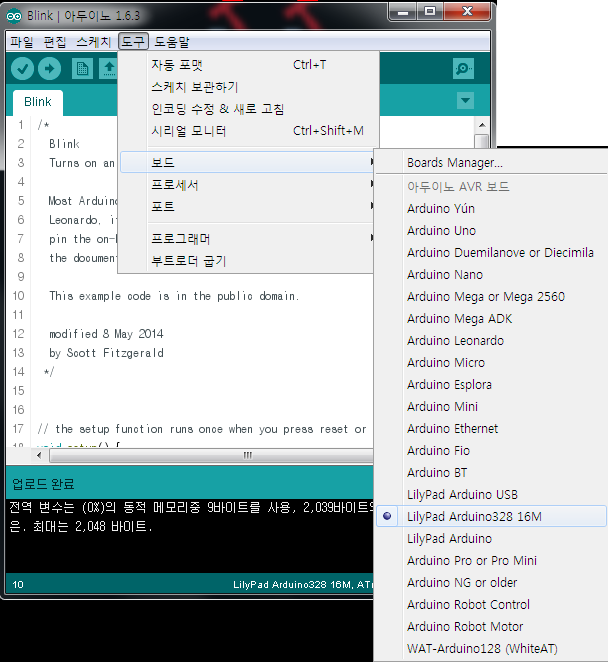Select Arduino Nano board
Image resolution: width=608 pixels, height=662 pixels.
[491, 274]
